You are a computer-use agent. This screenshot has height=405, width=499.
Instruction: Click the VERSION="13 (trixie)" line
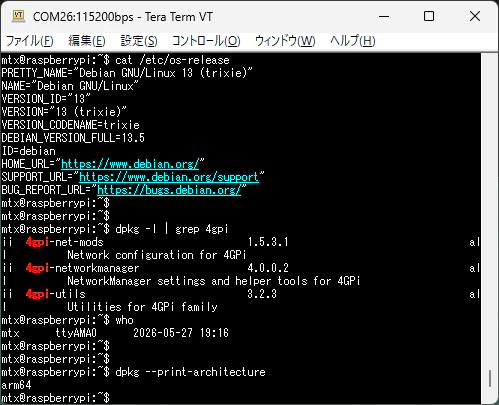tap(64, 112)
